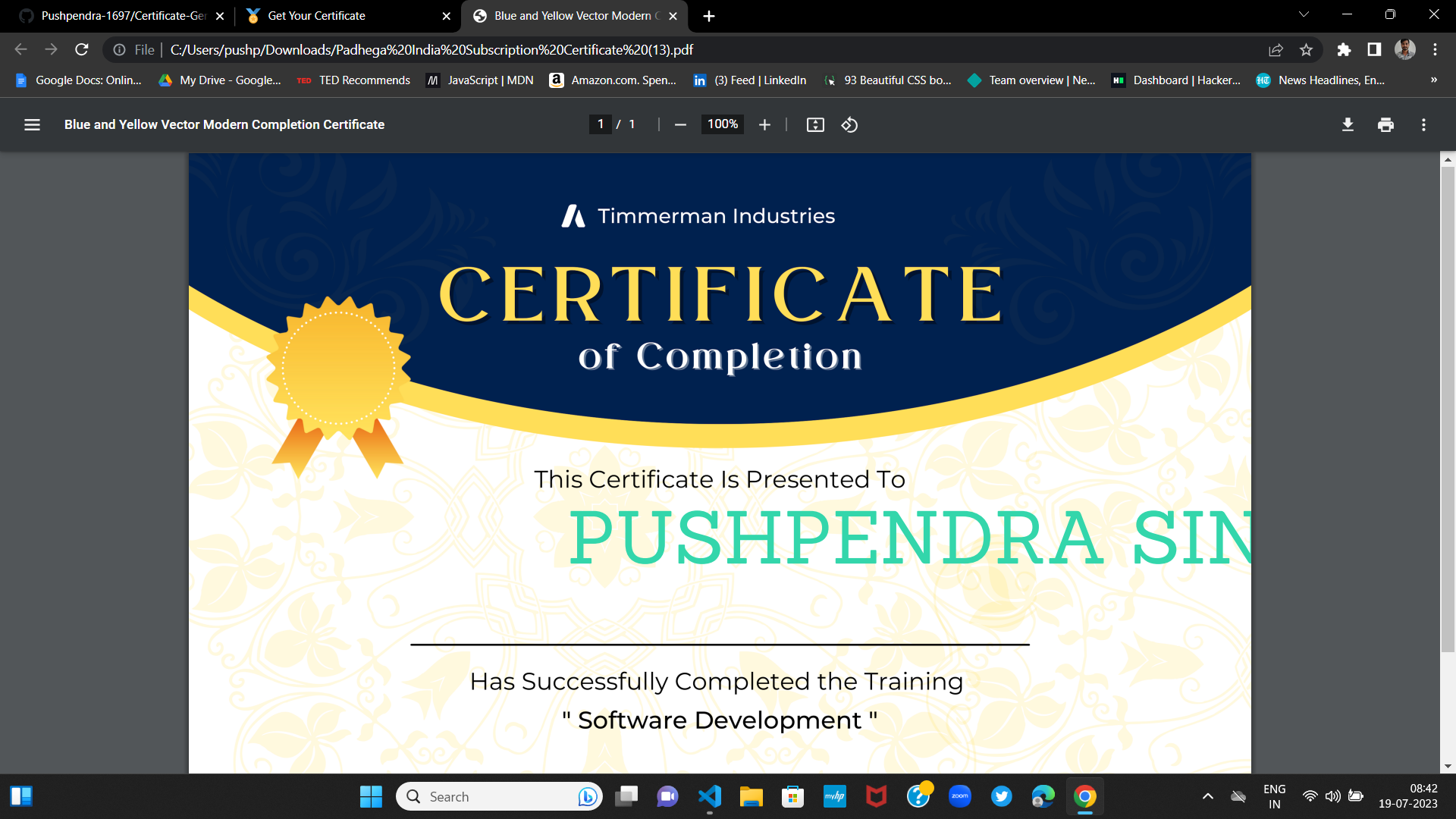Launch Visual Studio Code from the taskbar
This screenshot has width=1456, height=819.
(x=709, y=796)
